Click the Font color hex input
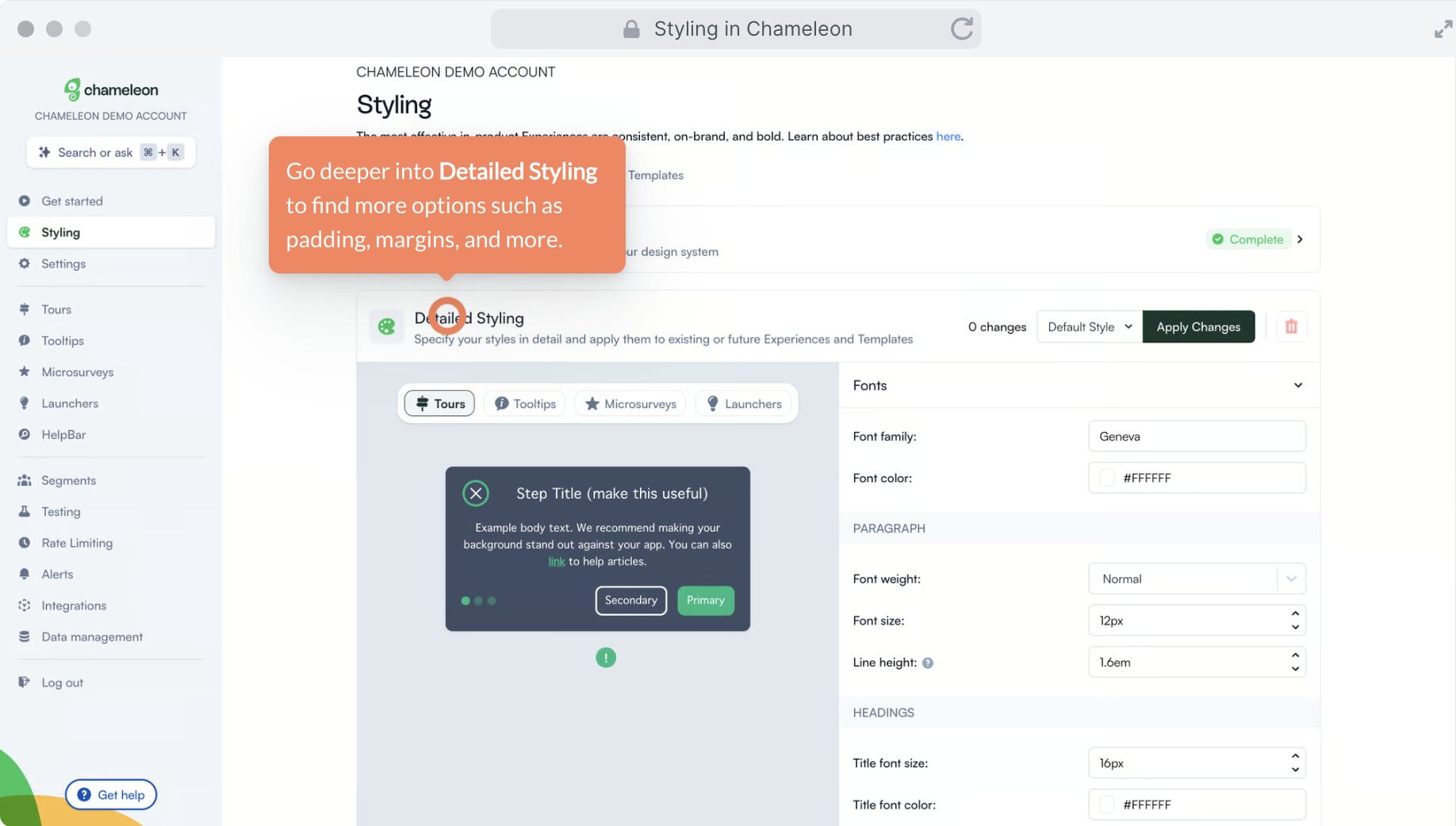This screenshot has width=1456, height=826. 1197,478
